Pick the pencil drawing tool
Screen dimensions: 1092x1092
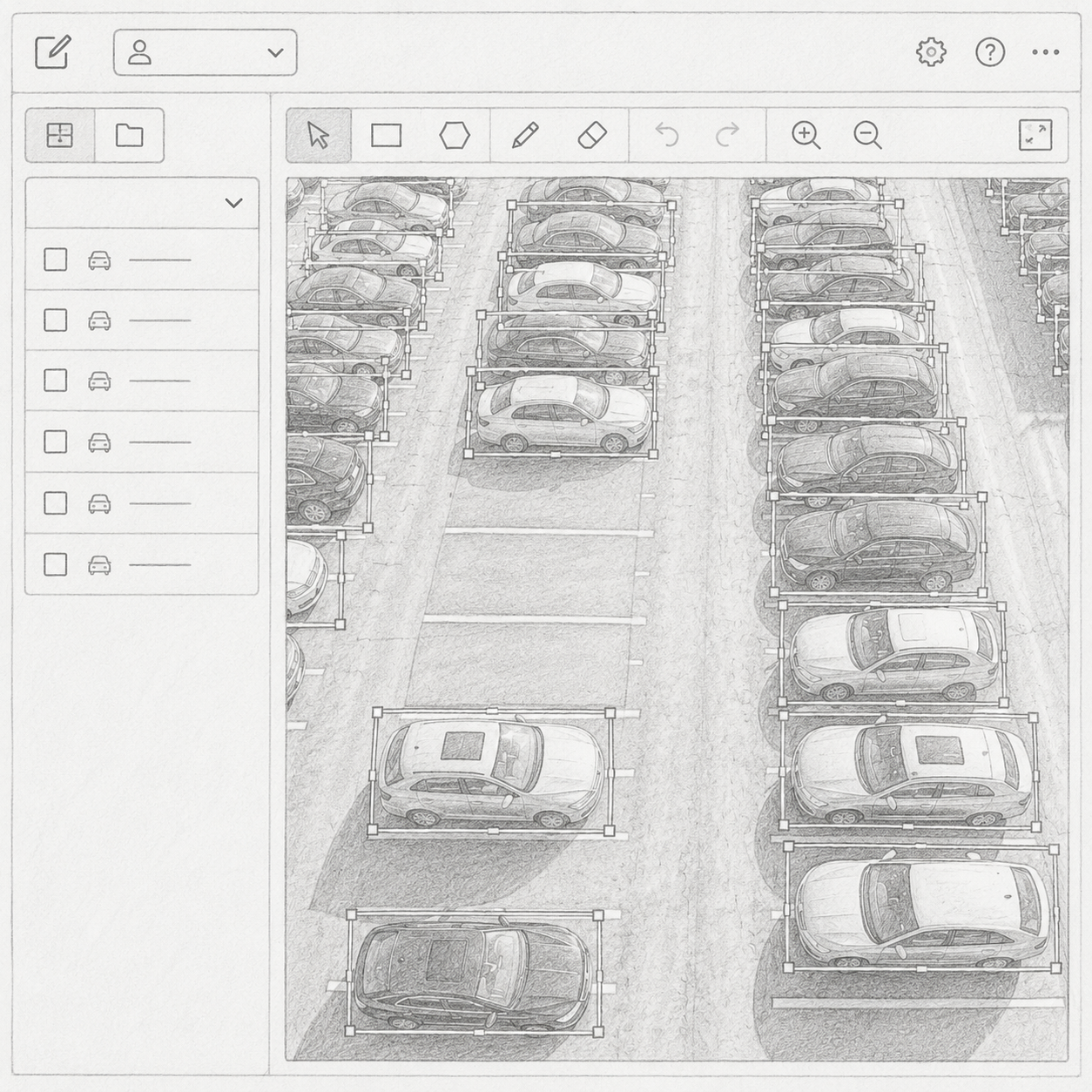pyautogui.click(x=525, y=135)
